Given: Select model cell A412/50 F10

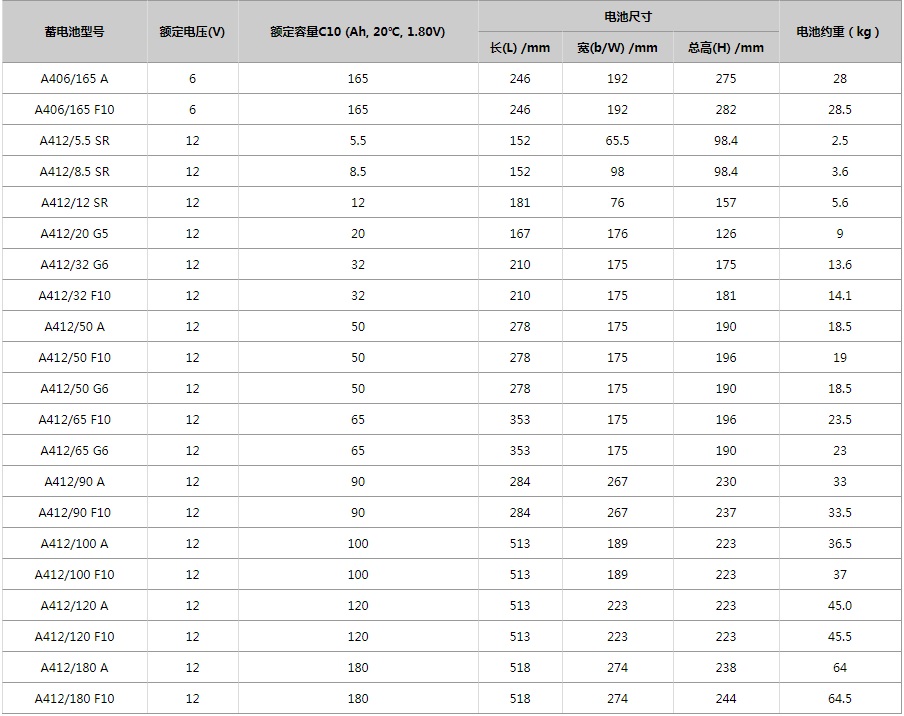Looking at the screenshot, I should coord(74,358).
